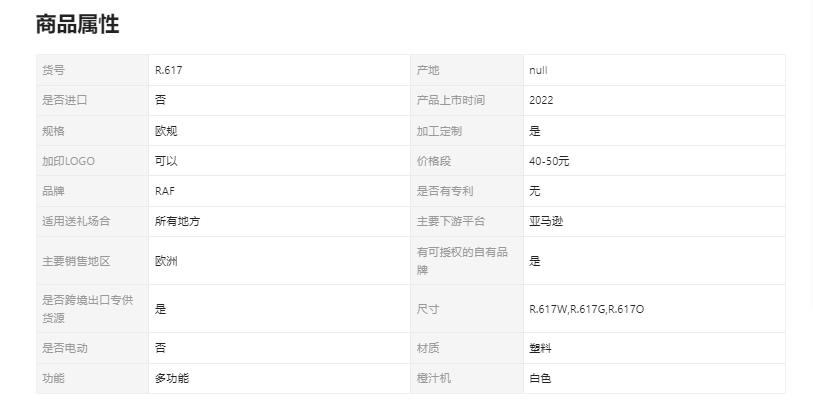The width and height of the screenshot is (813, 404).
Task: Click the 欧规 specification value
Action: point(166,131)
